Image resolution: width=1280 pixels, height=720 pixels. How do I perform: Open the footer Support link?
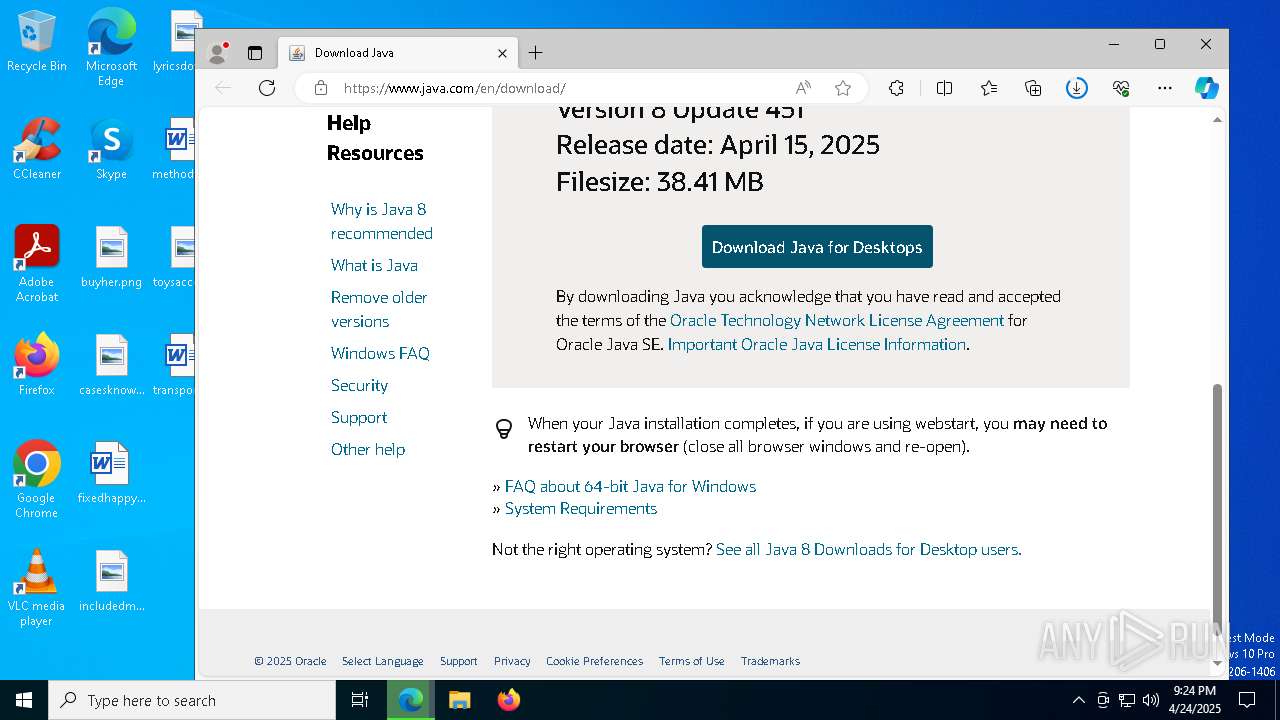coord(459,661)
